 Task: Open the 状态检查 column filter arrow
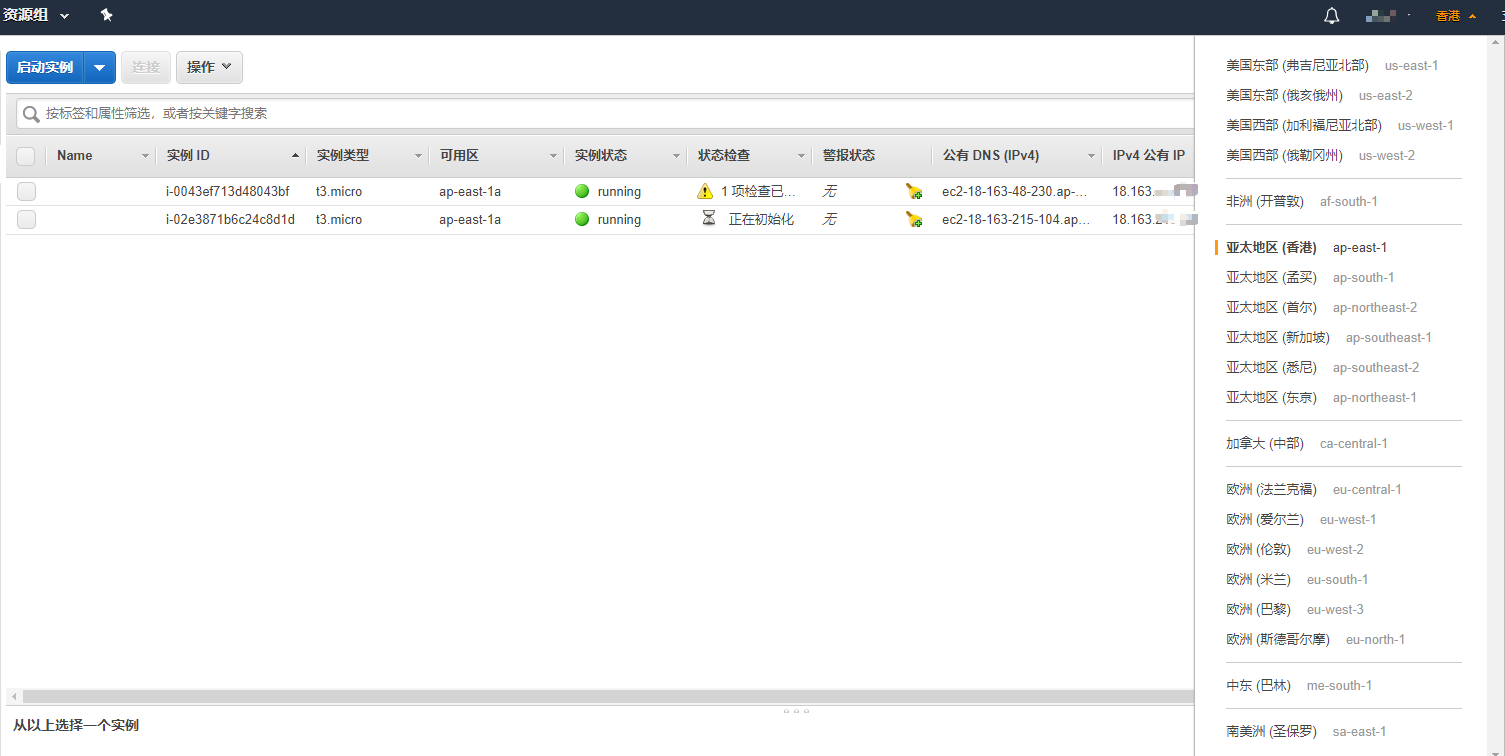pos(801,156)
